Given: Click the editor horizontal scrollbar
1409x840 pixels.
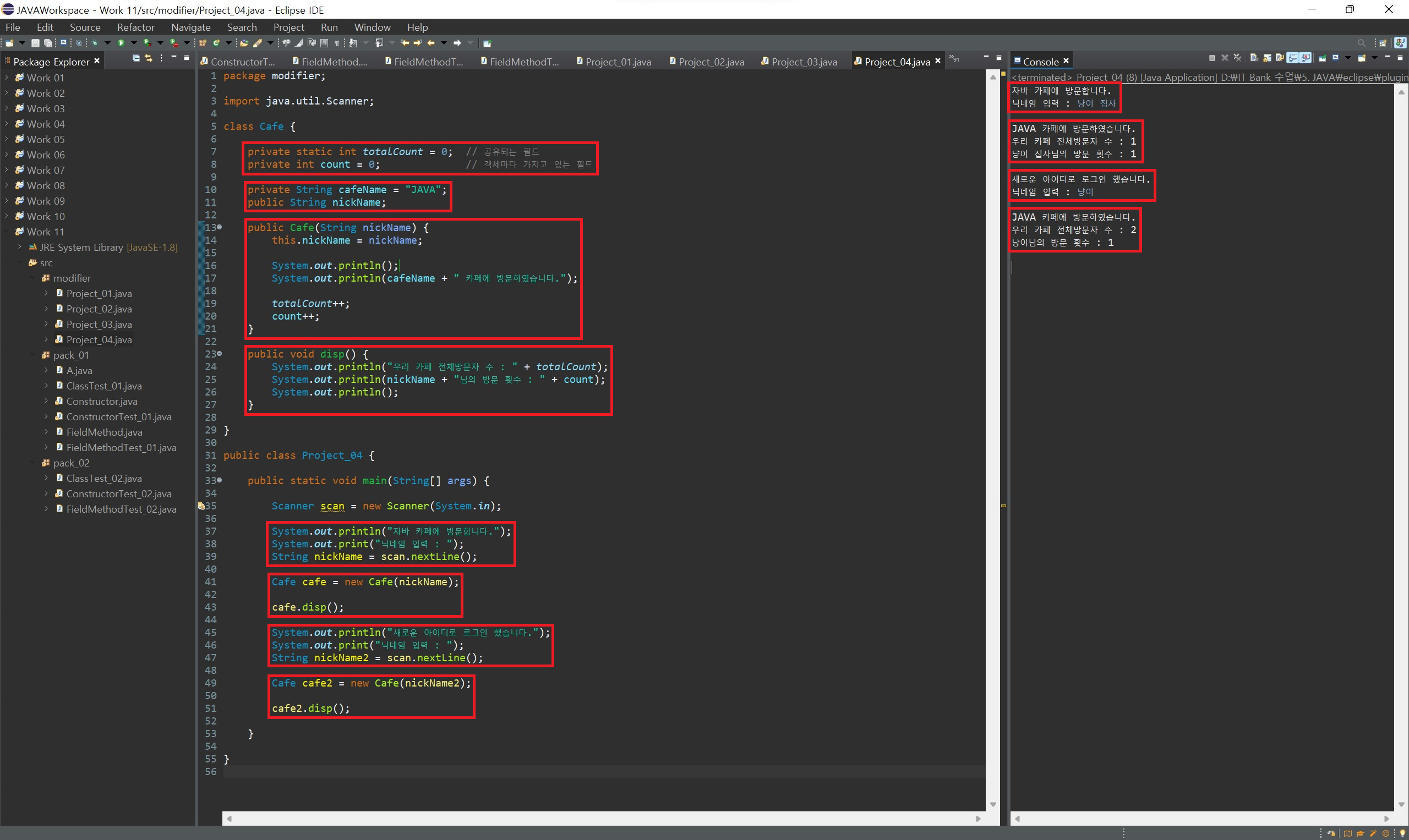Looking at the screenshot, I should (x=600, y=819).
